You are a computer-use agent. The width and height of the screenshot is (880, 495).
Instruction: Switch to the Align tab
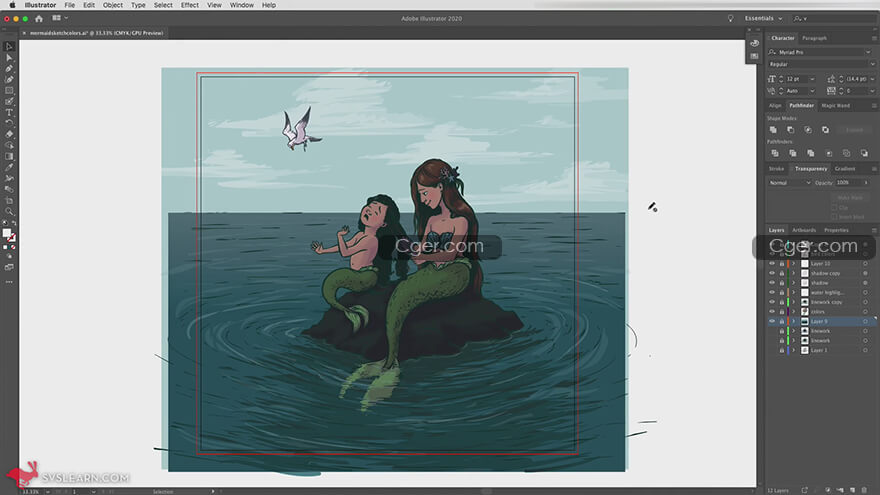[x=775, y=106]
